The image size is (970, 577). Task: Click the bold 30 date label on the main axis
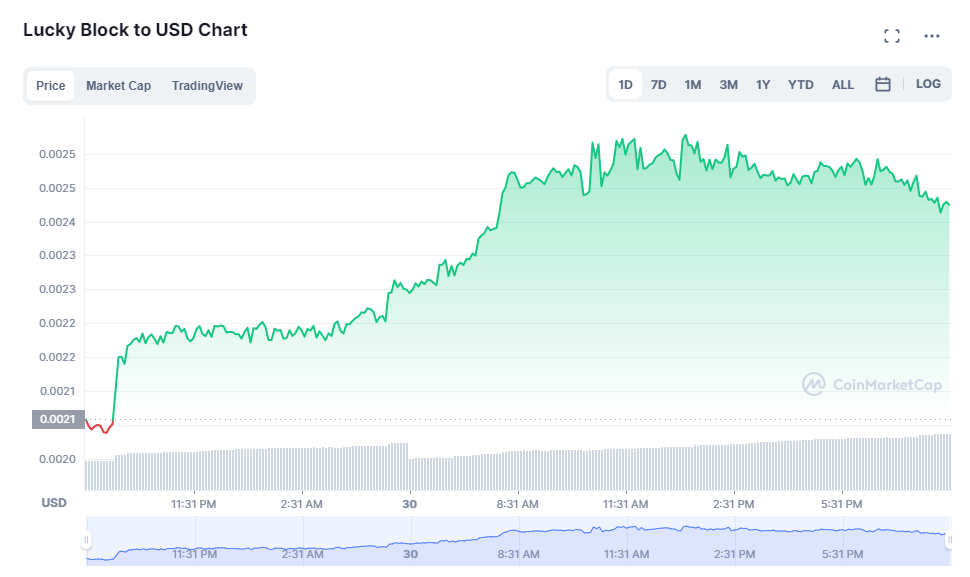click(410, 504)
